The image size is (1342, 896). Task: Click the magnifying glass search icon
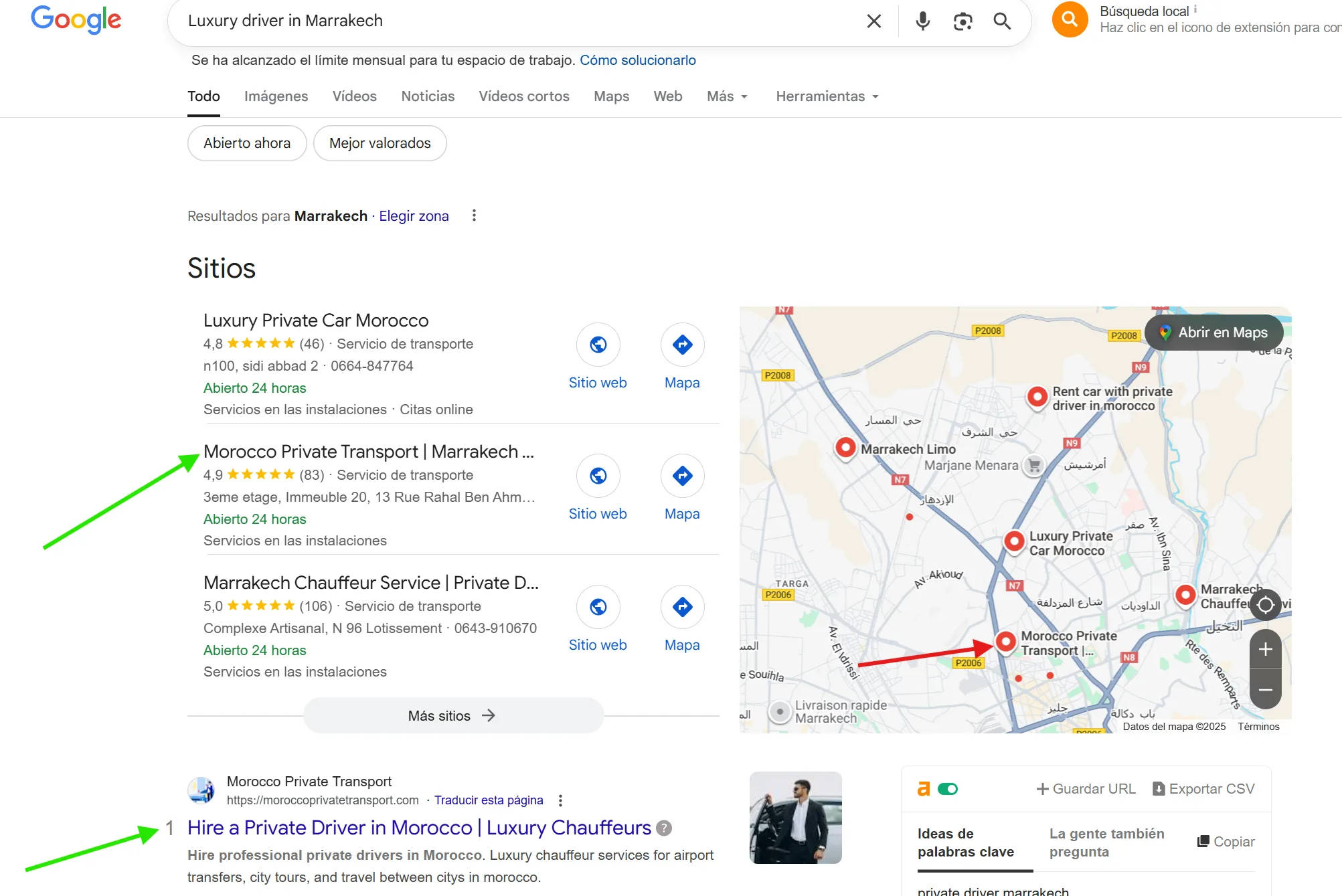(x=1002, y=21)
